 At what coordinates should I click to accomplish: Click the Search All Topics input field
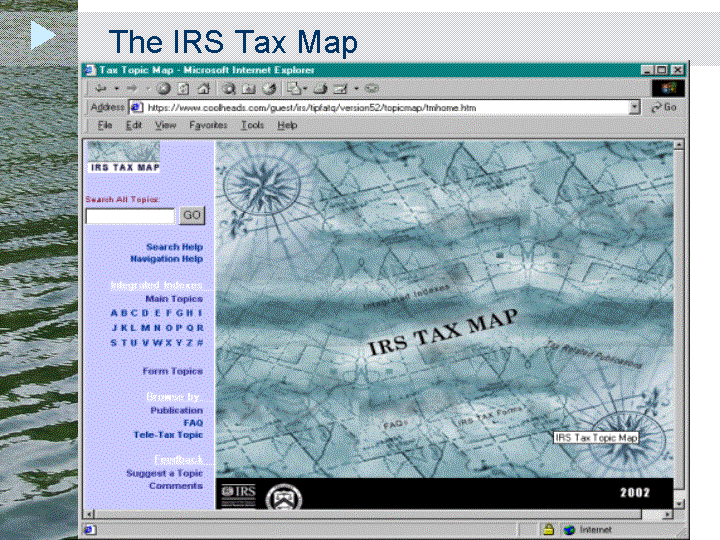click(130, 216)
